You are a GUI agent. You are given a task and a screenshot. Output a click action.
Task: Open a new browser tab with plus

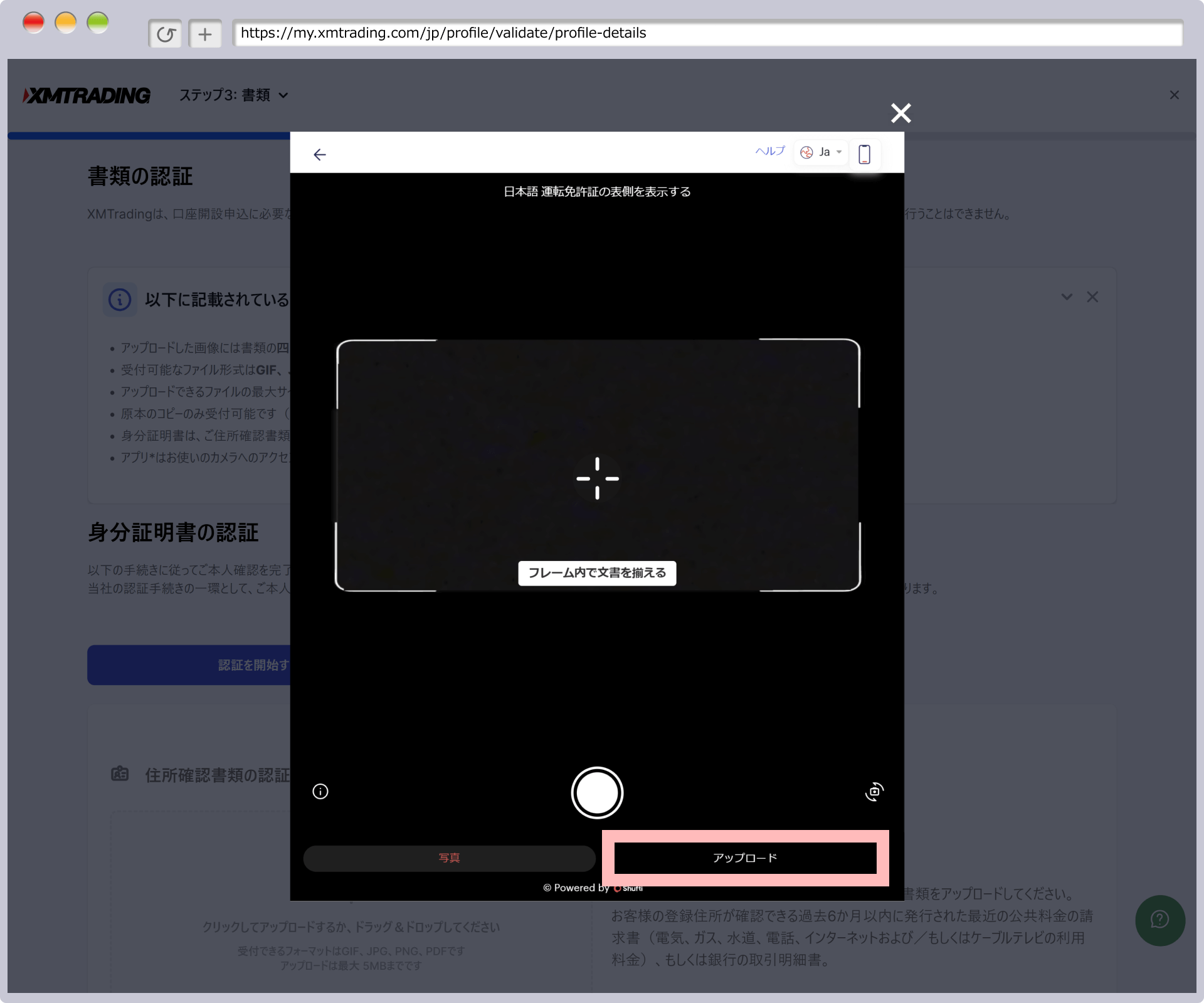coord(205,34)
